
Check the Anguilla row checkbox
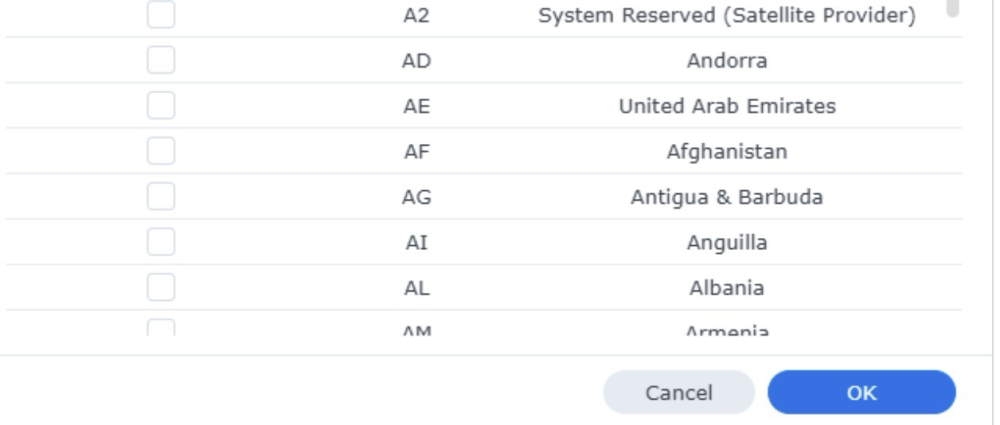tap(160, 243)
